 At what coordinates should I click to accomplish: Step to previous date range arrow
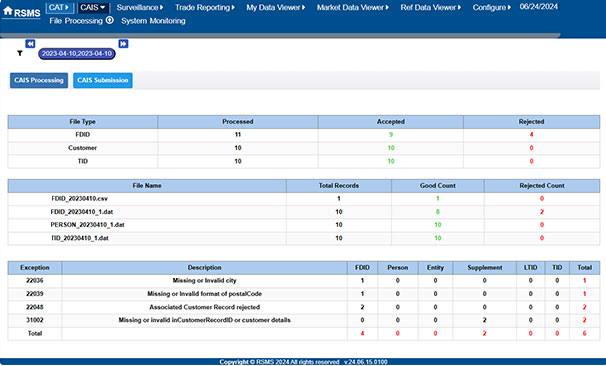[x=30, y=44]
